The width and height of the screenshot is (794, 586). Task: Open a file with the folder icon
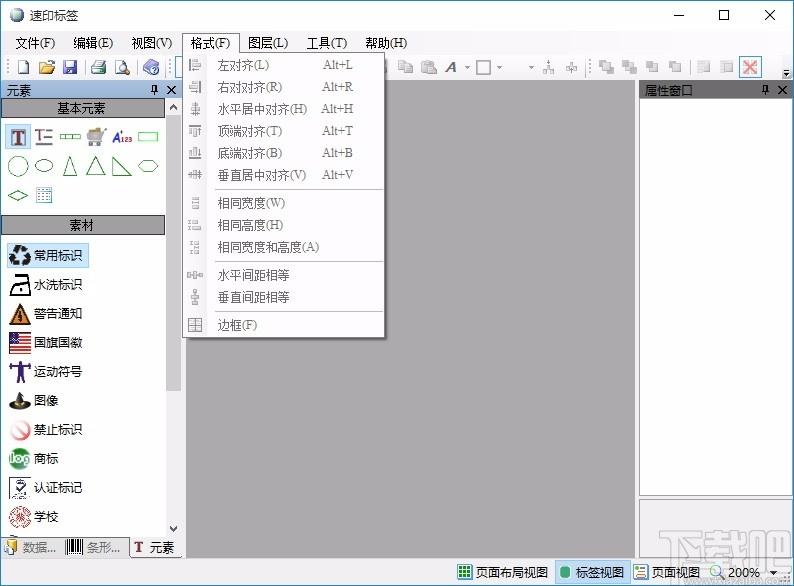tap(47, 67)
